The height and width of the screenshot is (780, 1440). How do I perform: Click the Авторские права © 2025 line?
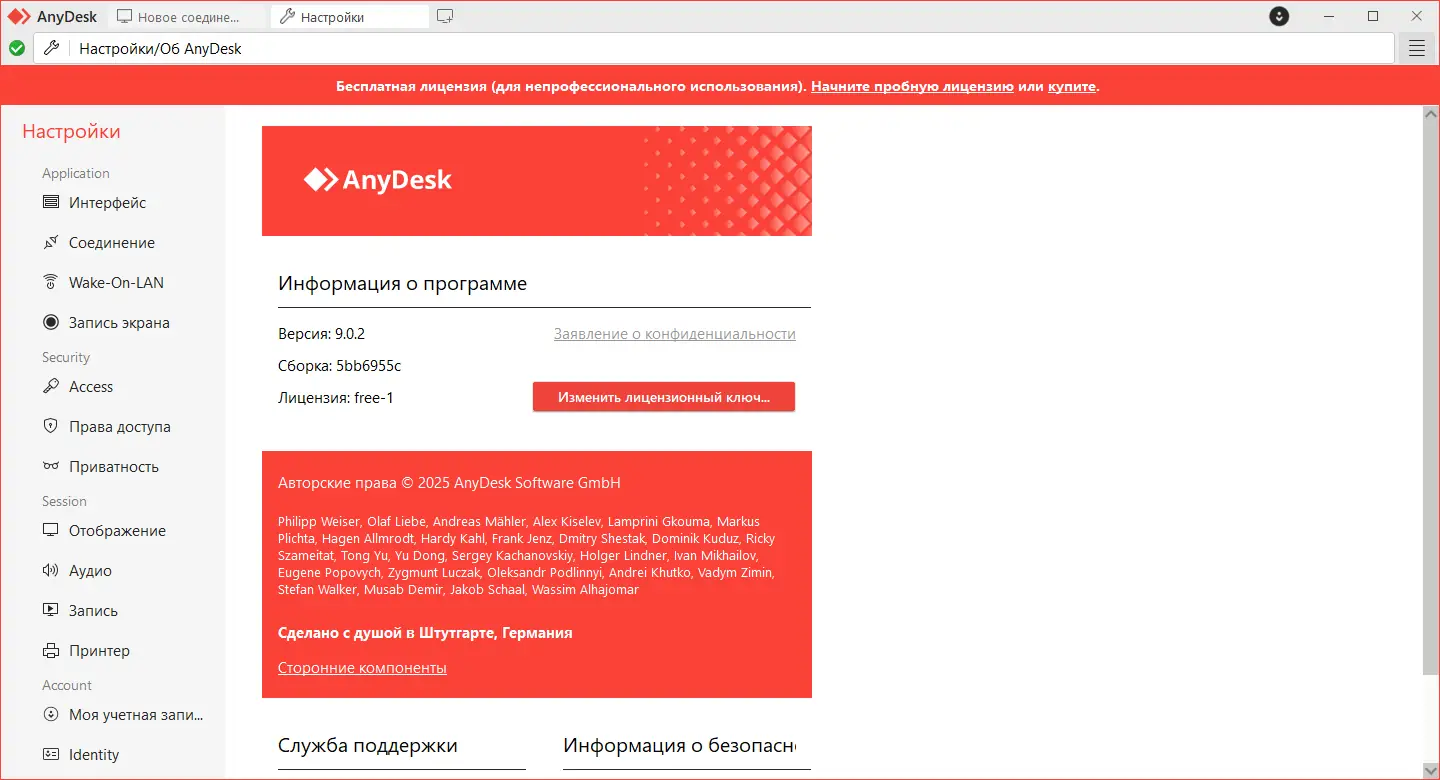coord(449,483)
